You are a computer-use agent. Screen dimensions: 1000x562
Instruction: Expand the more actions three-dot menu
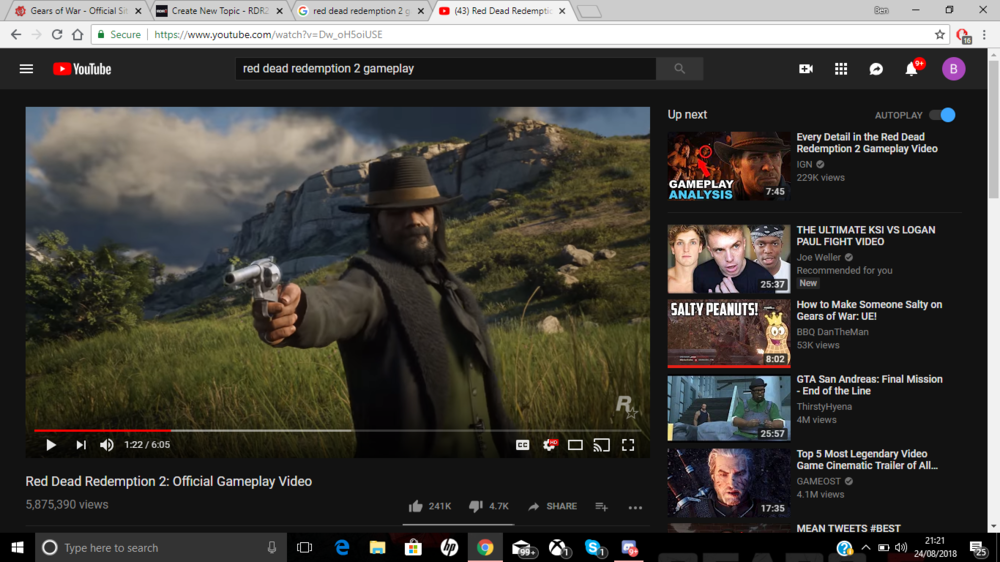[635, 507]
